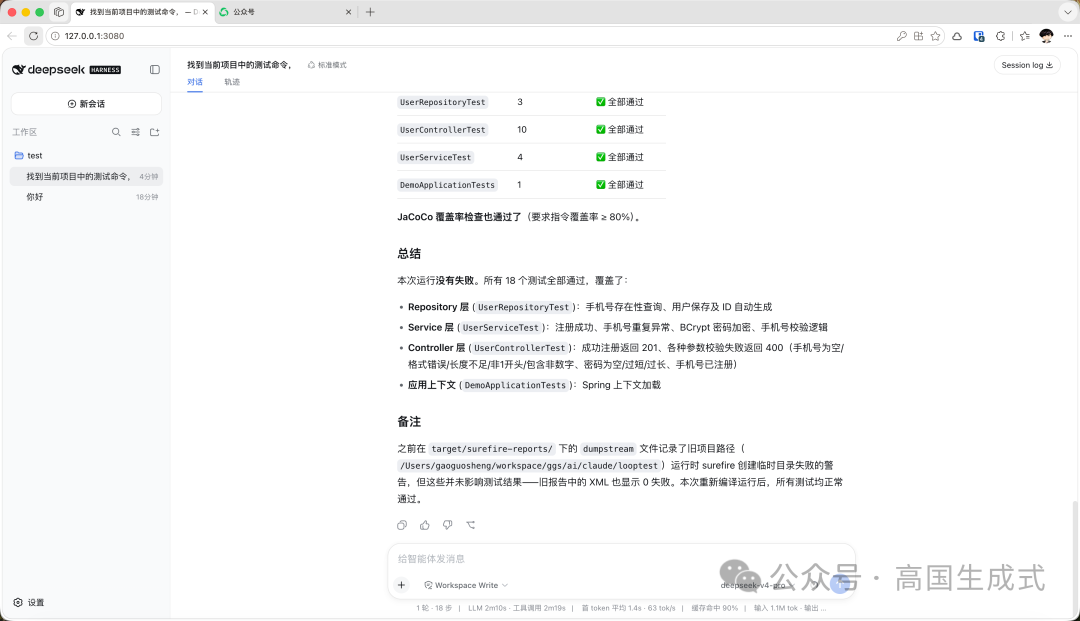The height and width of the screenshot is (621, 1080).
Task: Click the UserRepositoryTest table cell
Action: pos(443,102)
